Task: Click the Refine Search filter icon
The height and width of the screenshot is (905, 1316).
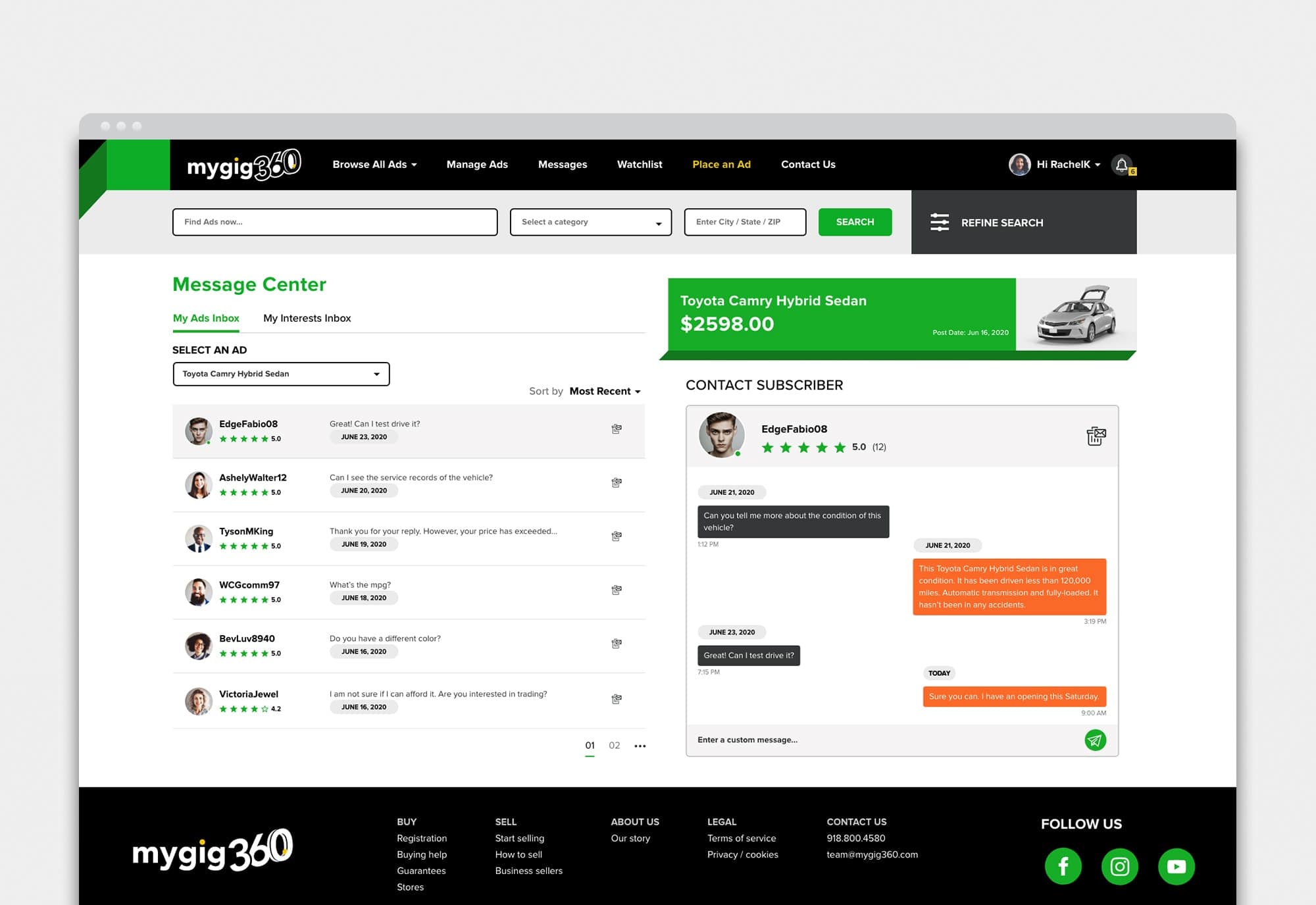Action: (x=940, y=222)
